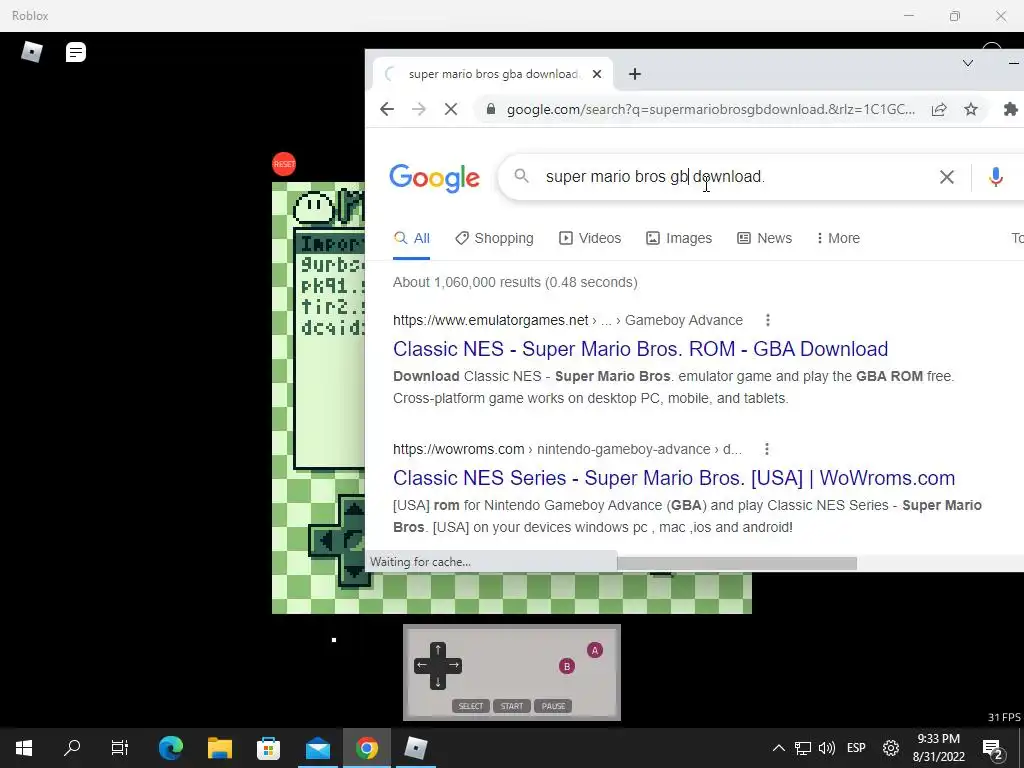The width and height of the screenshot is (1024, 768).
Task: Click the site lock icon in the address bar
Action: coord(491,109)
